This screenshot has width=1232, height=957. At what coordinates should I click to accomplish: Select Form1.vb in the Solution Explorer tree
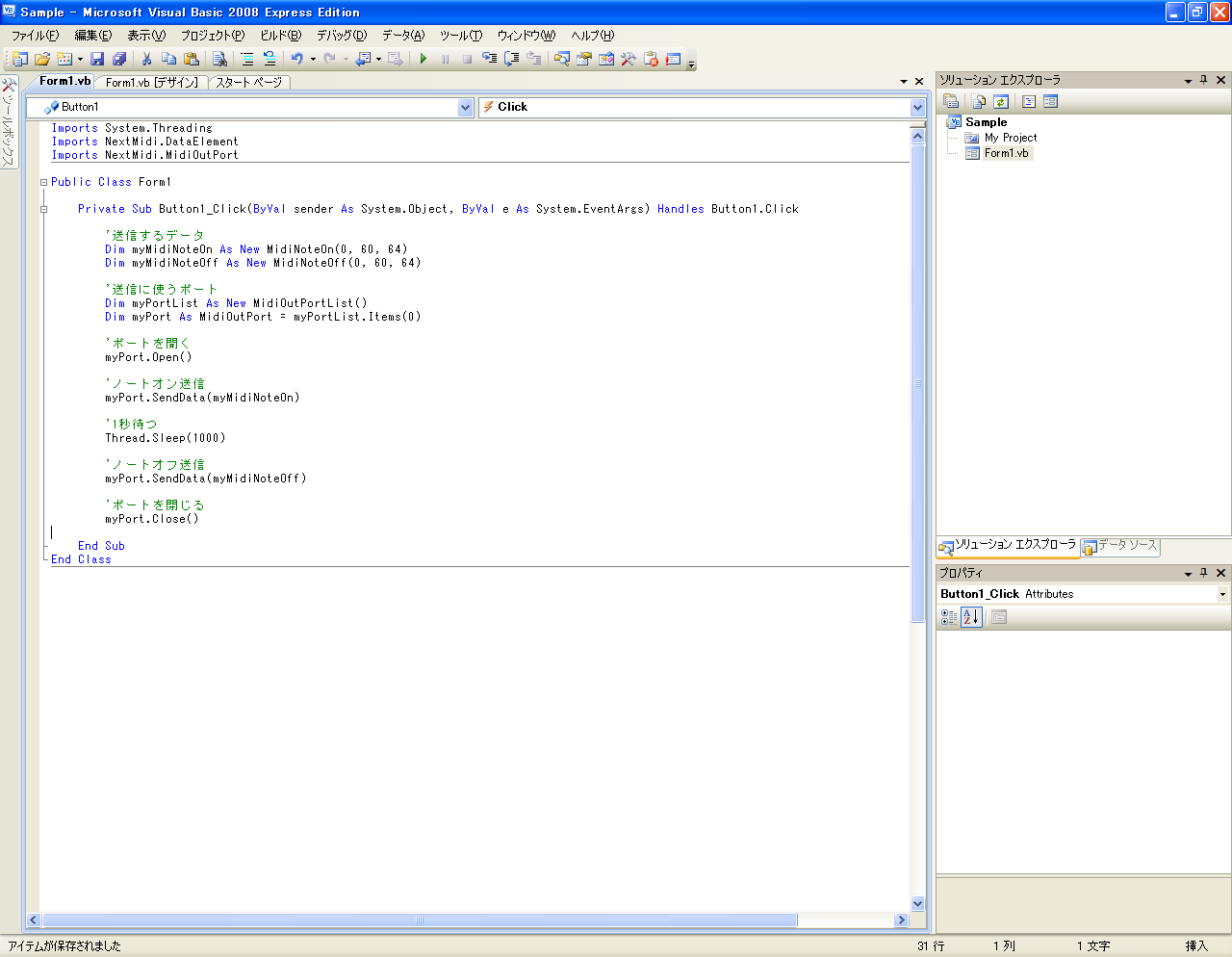[x=1006, y=152]
